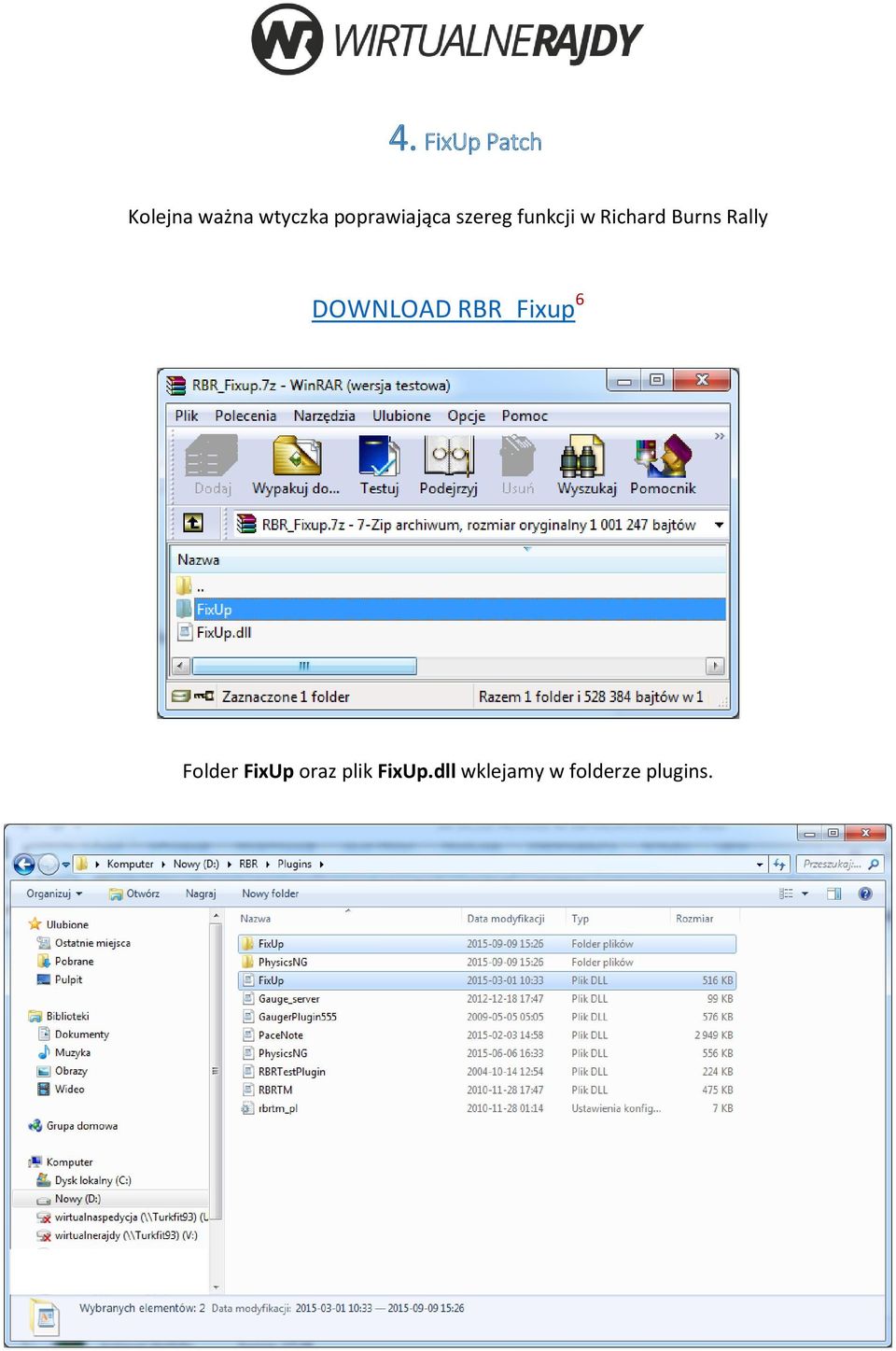Screen dimensions: 896x1351
Task: Open the Opcje menu
Action: click(x=466, y=415)
